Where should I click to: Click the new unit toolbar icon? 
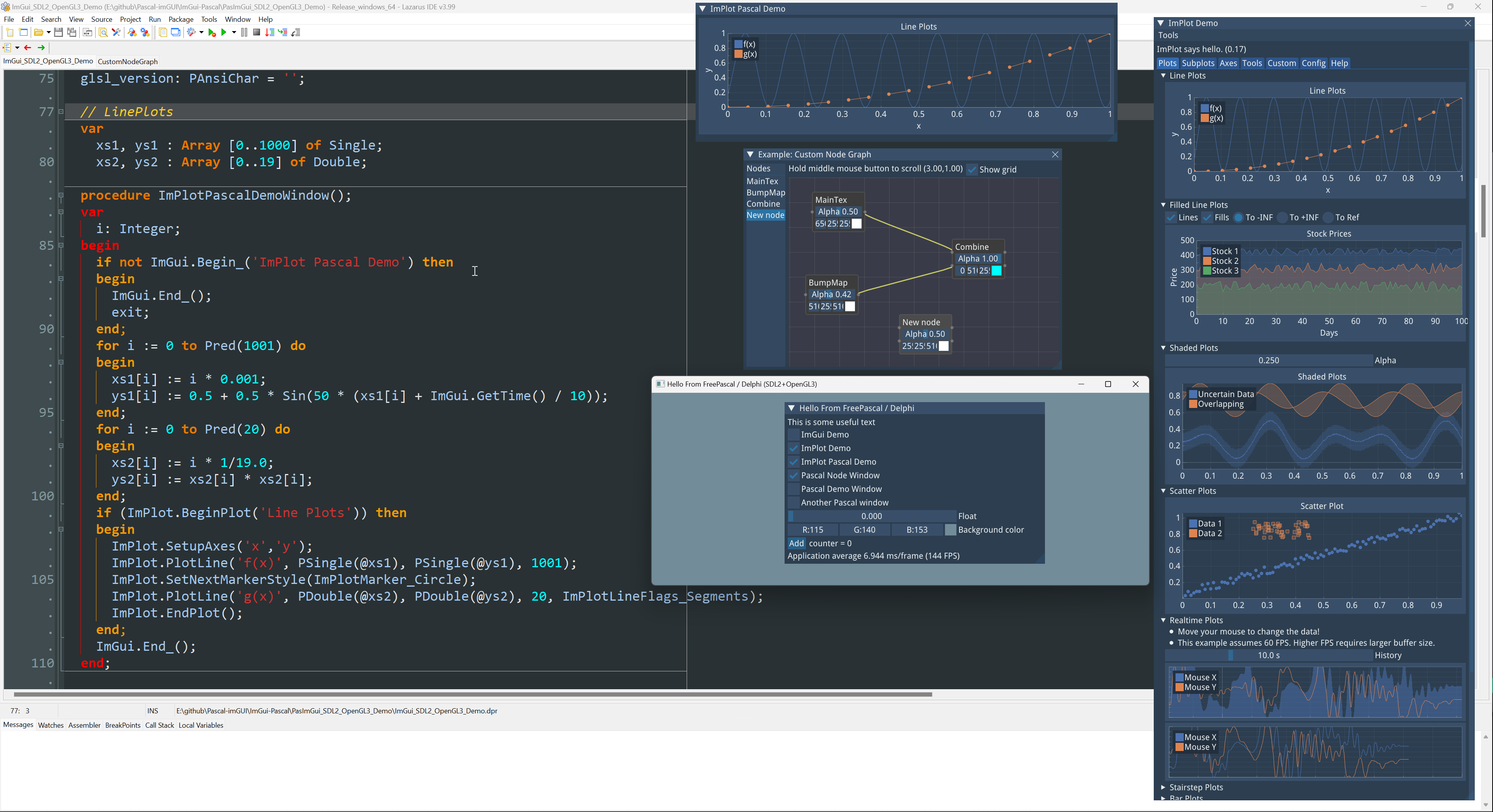(x=10, y=33)
